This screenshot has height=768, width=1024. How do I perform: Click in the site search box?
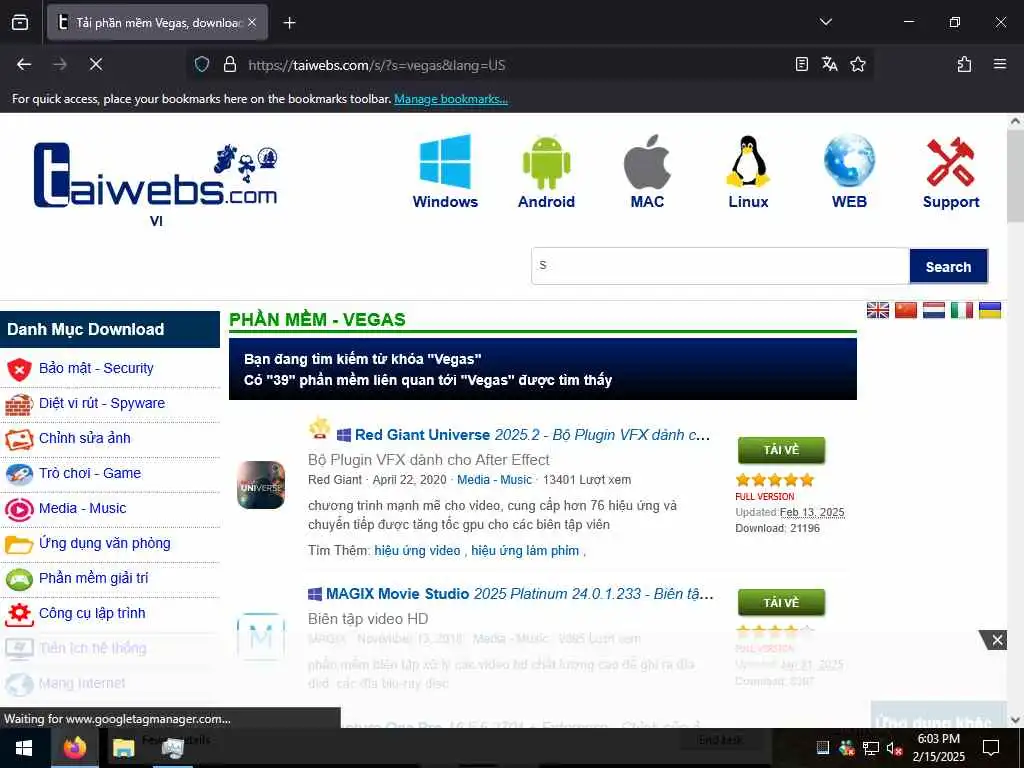point(720,266)
